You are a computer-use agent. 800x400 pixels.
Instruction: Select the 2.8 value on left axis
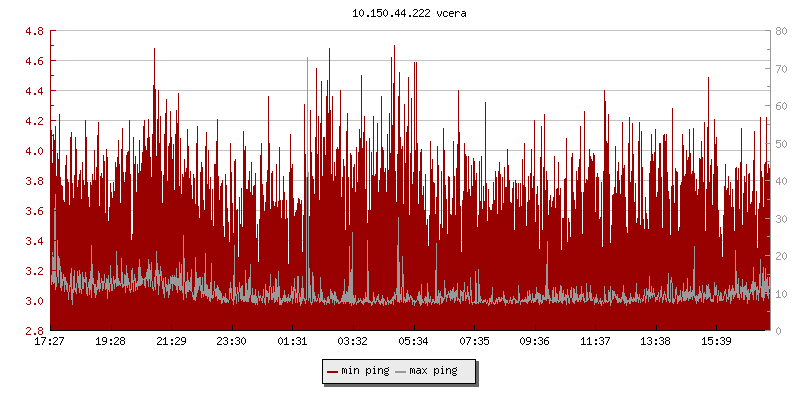34,331
